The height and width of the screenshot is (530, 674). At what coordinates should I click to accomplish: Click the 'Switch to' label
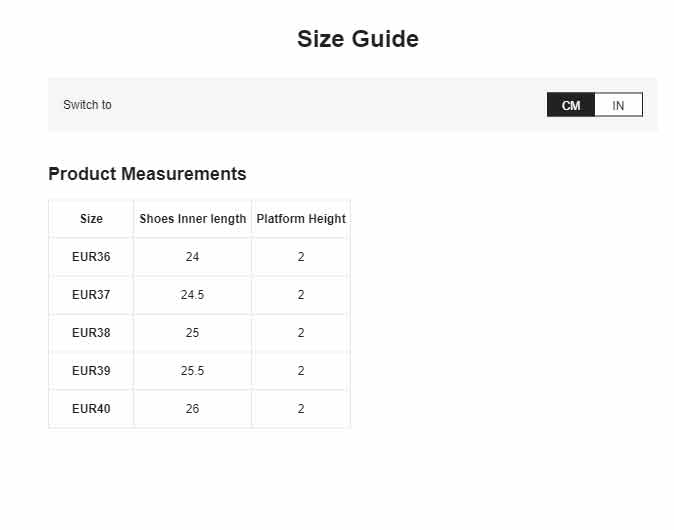tap(87, 105)
